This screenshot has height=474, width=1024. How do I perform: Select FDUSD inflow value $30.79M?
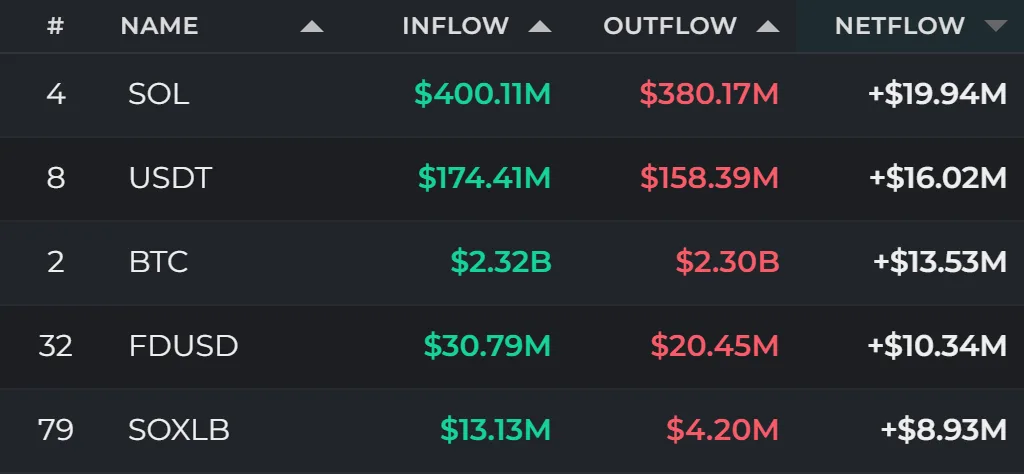[487, 346]
